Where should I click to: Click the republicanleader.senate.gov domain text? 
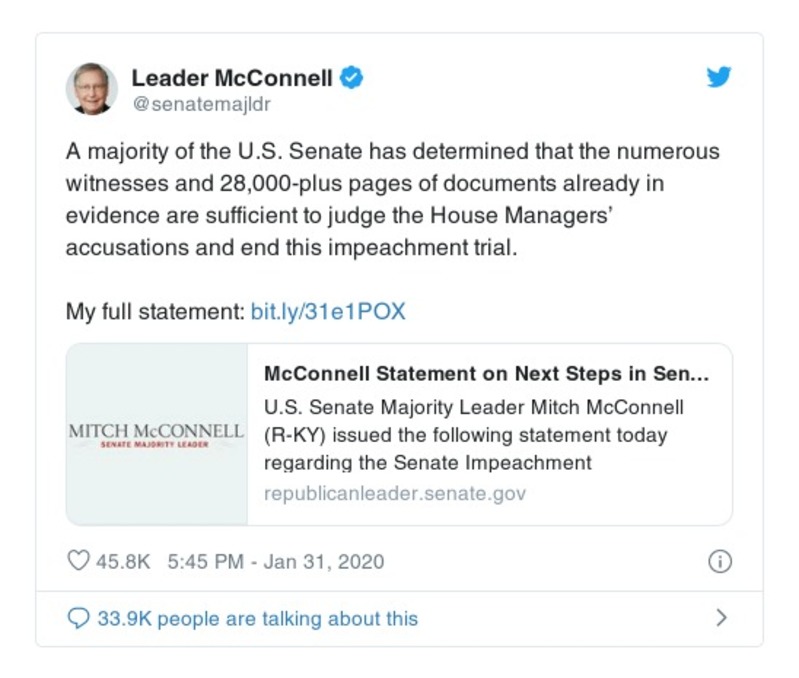394,493
